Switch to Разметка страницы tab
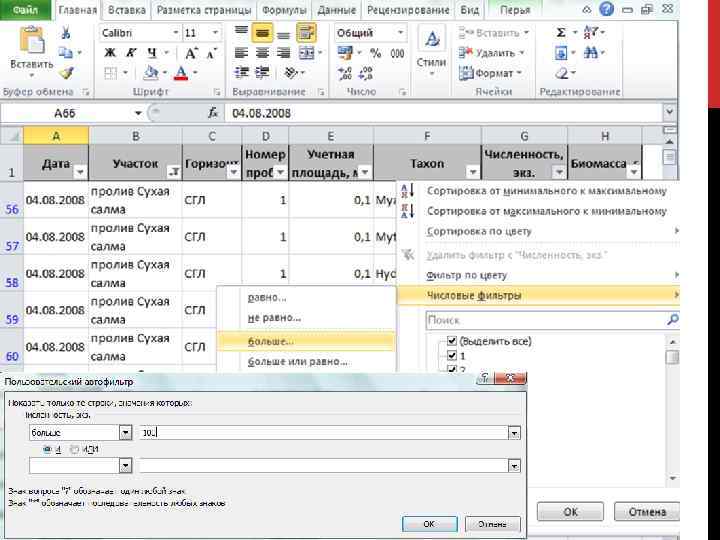The image size is (720, 540). tap(203, 10)
